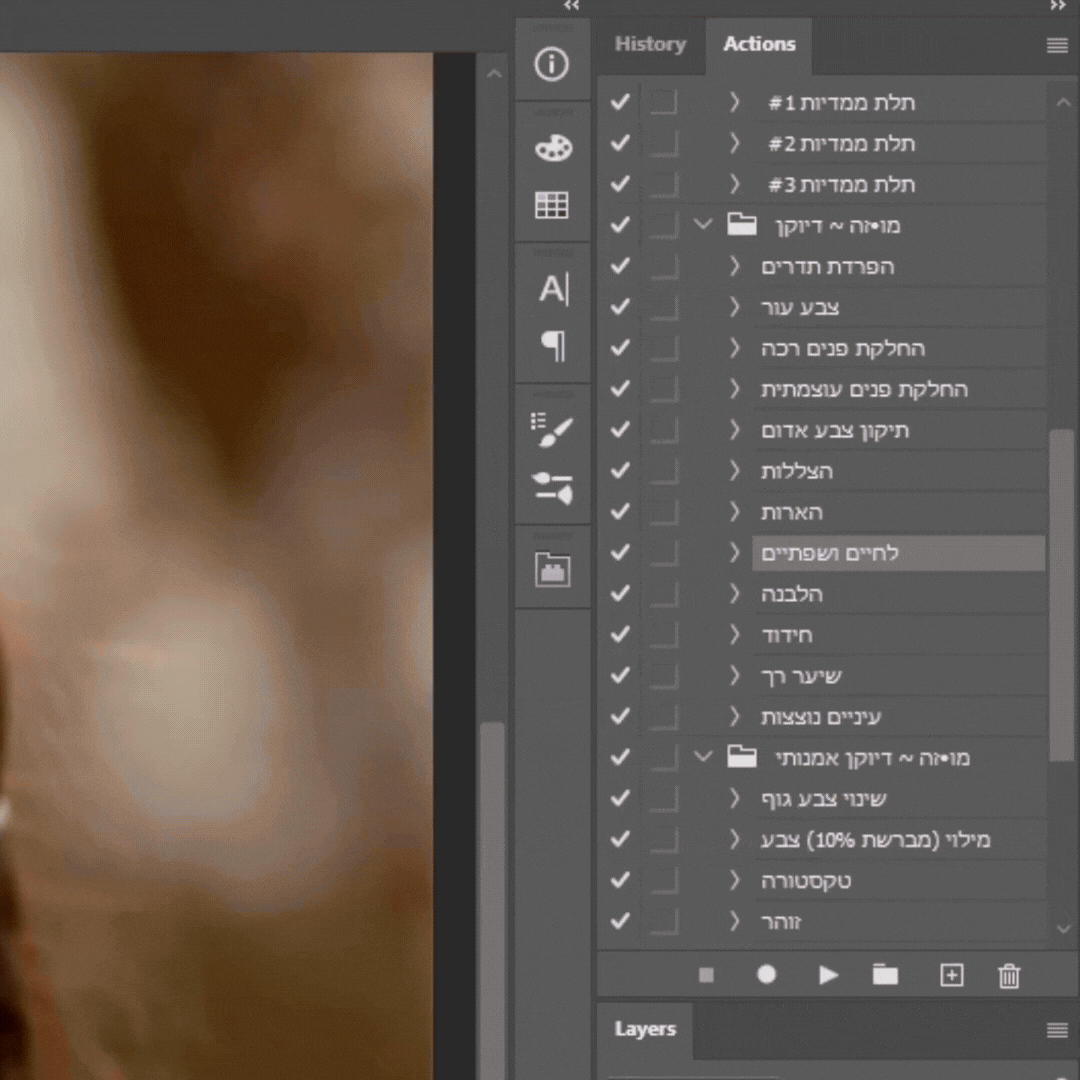Expand the טקסטורה action steps

pos(735,881)
